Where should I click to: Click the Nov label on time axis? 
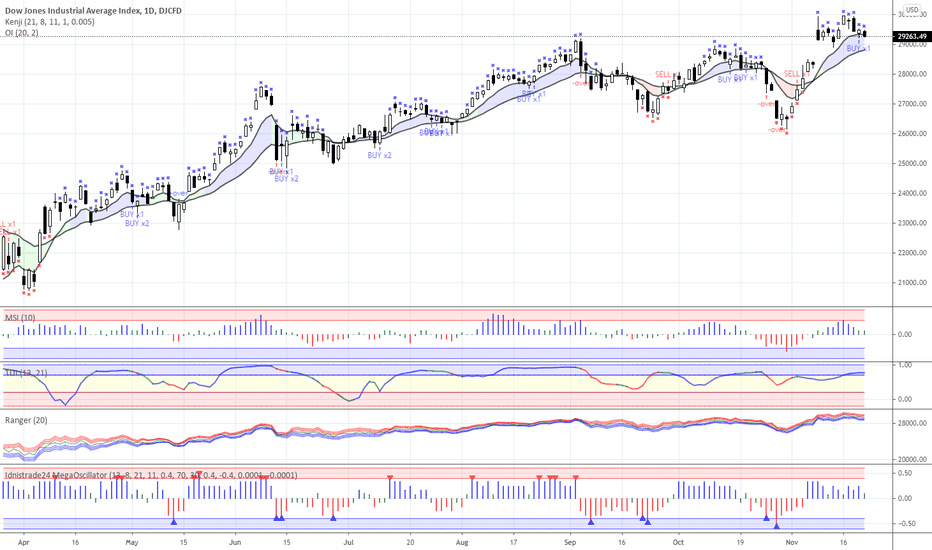click(x=791, y=542)
